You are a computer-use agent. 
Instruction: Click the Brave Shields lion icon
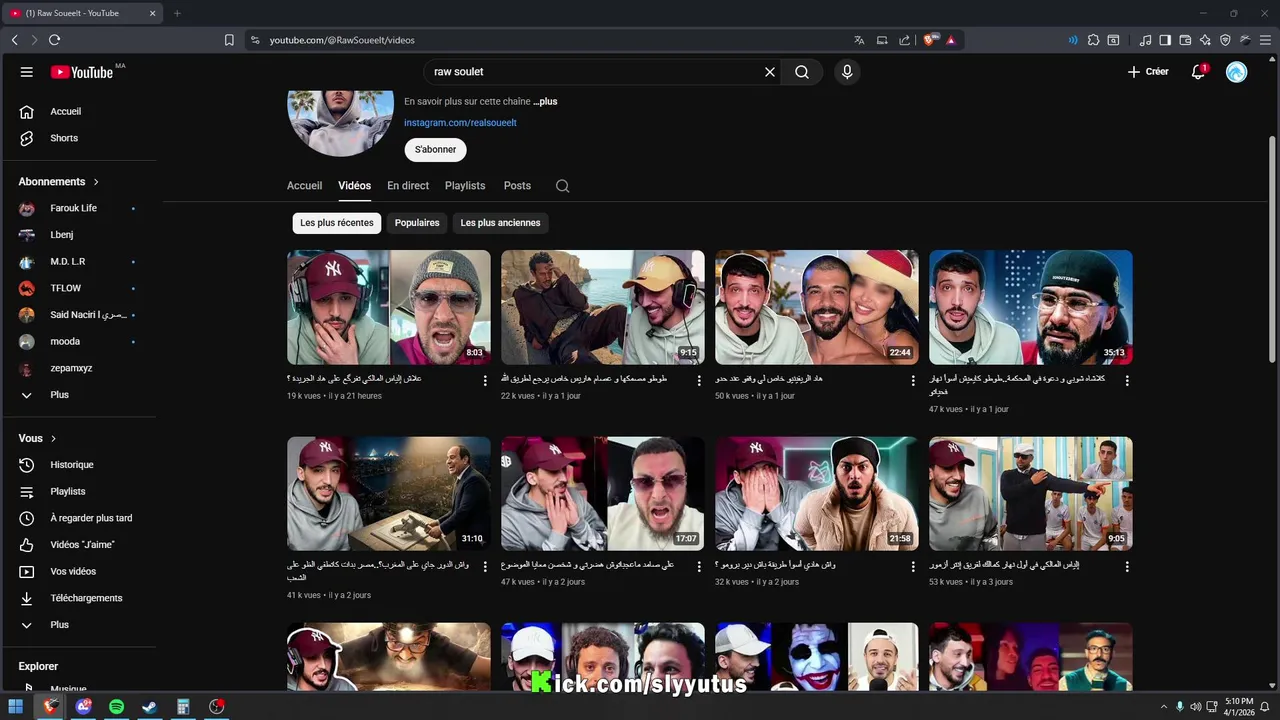tap(930, 40)
